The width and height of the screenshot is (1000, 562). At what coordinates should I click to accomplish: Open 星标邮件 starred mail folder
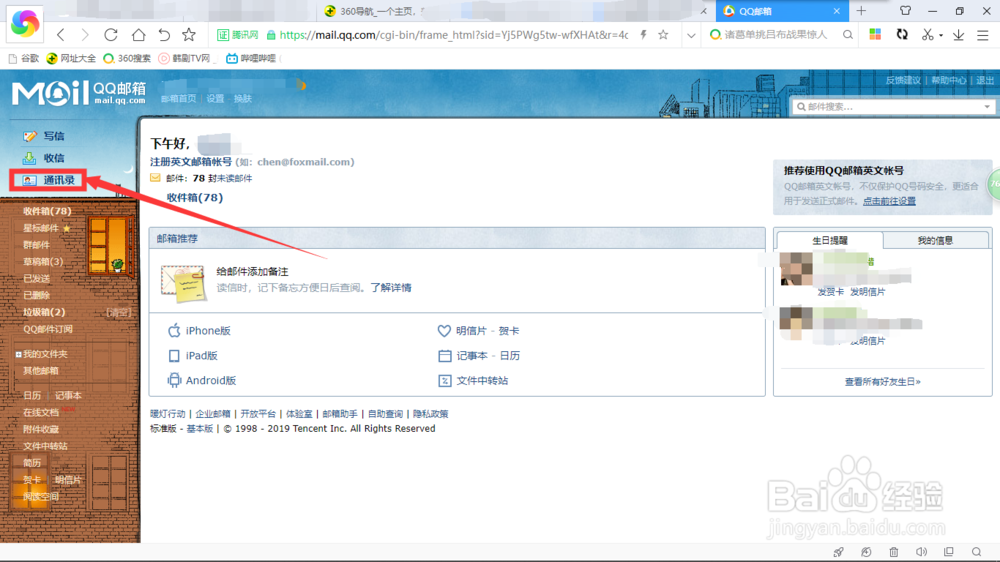tap(41, 228)
